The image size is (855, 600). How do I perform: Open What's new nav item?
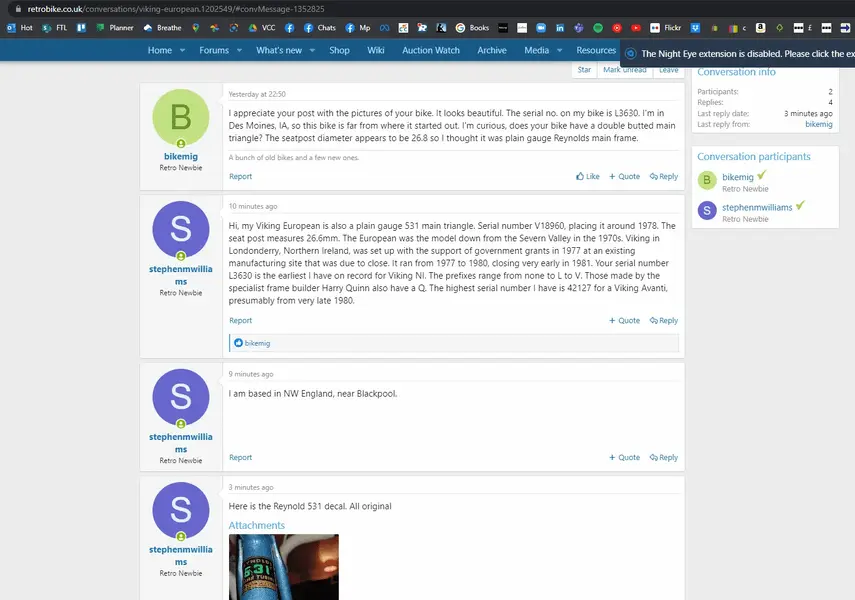pos(279,50)
